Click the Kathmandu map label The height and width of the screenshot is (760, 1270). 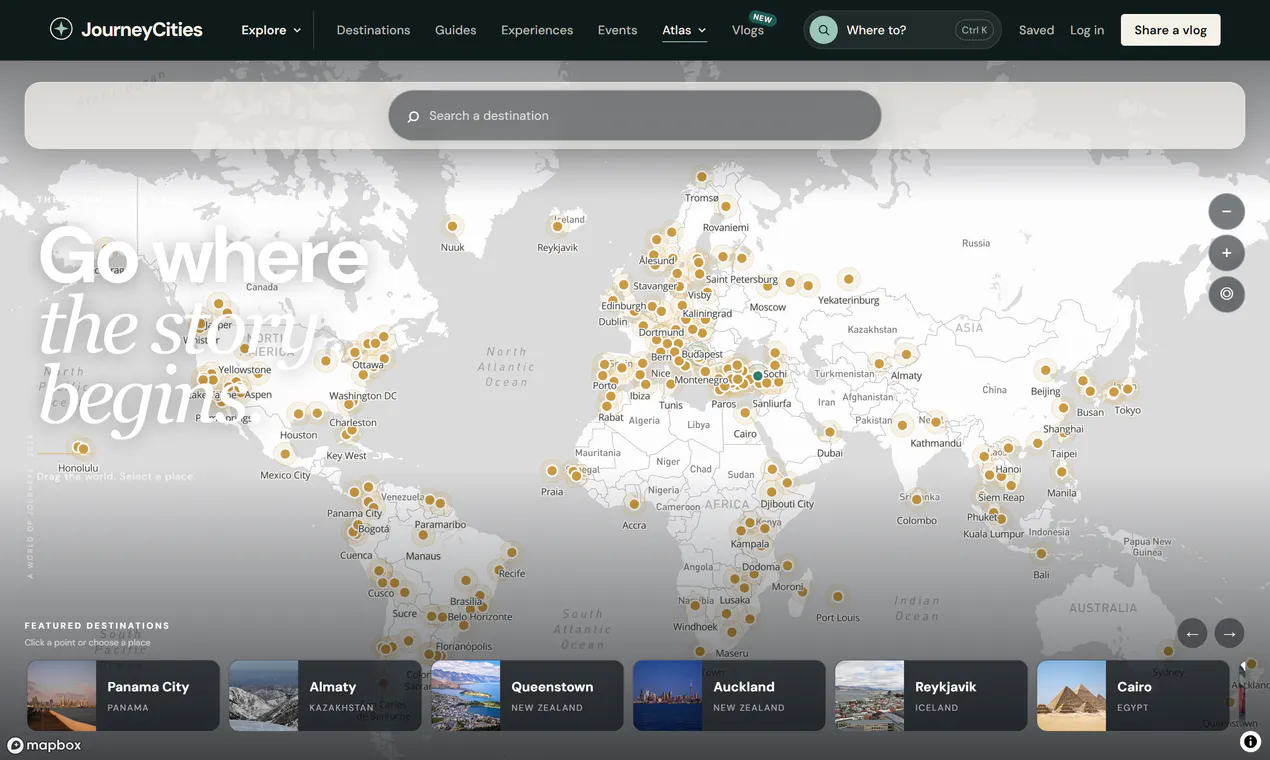point(936,443)
